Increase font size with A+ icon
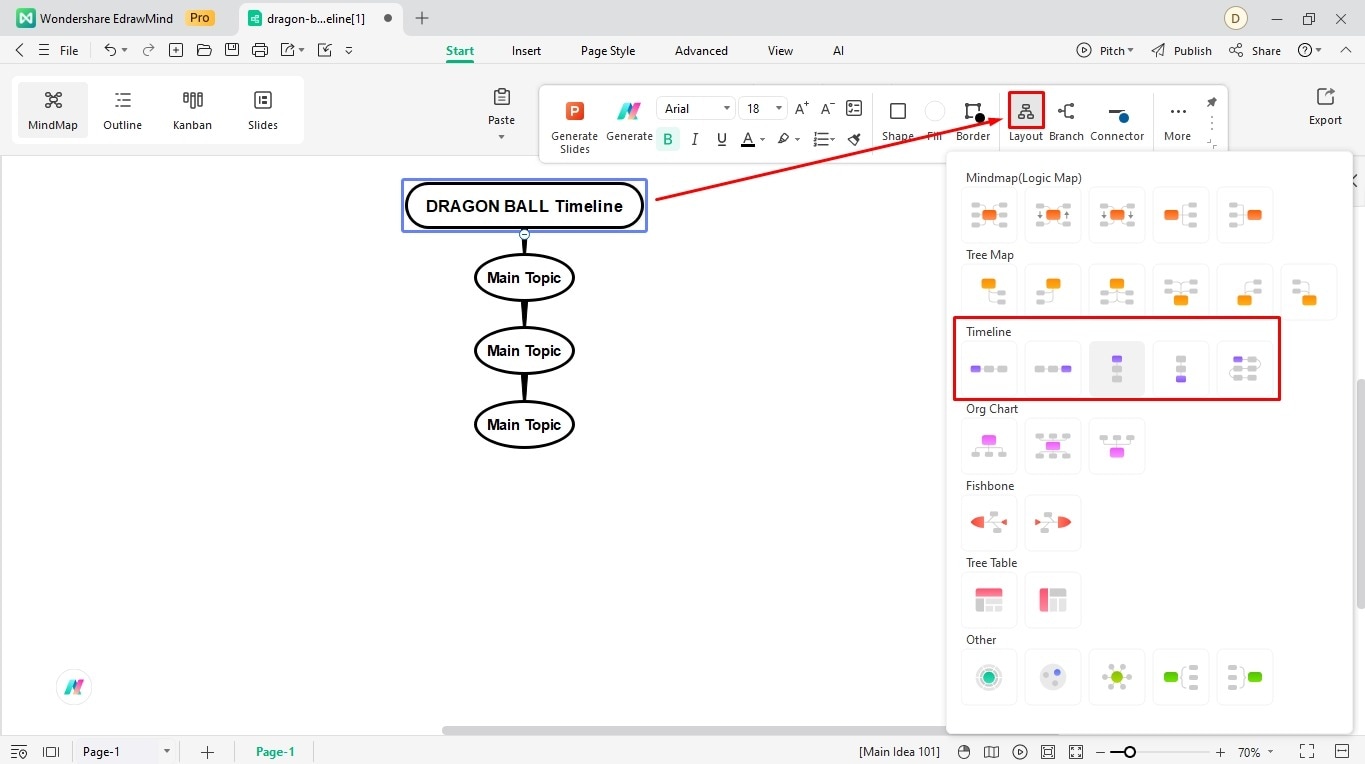Viewport: 1365px width, 764px height. tap(801, 109)
